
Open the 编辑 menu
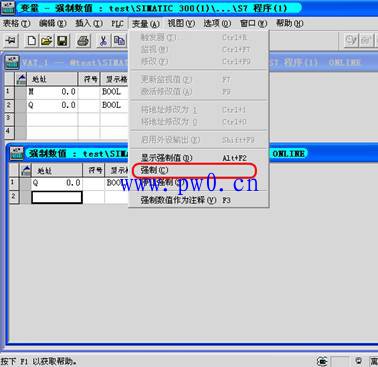[x=52, y=23]
